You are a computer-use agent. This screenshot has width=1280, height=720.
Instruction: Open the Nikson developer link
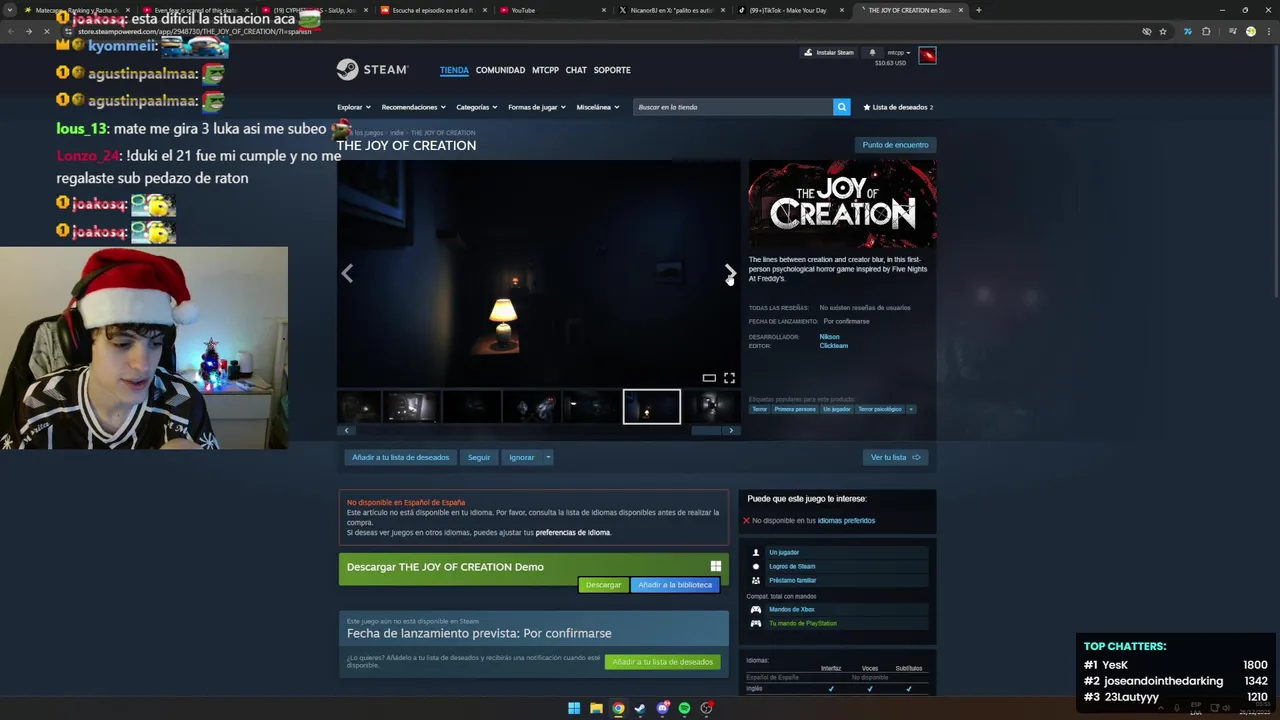pyautogui.click(x=829, y=337)
